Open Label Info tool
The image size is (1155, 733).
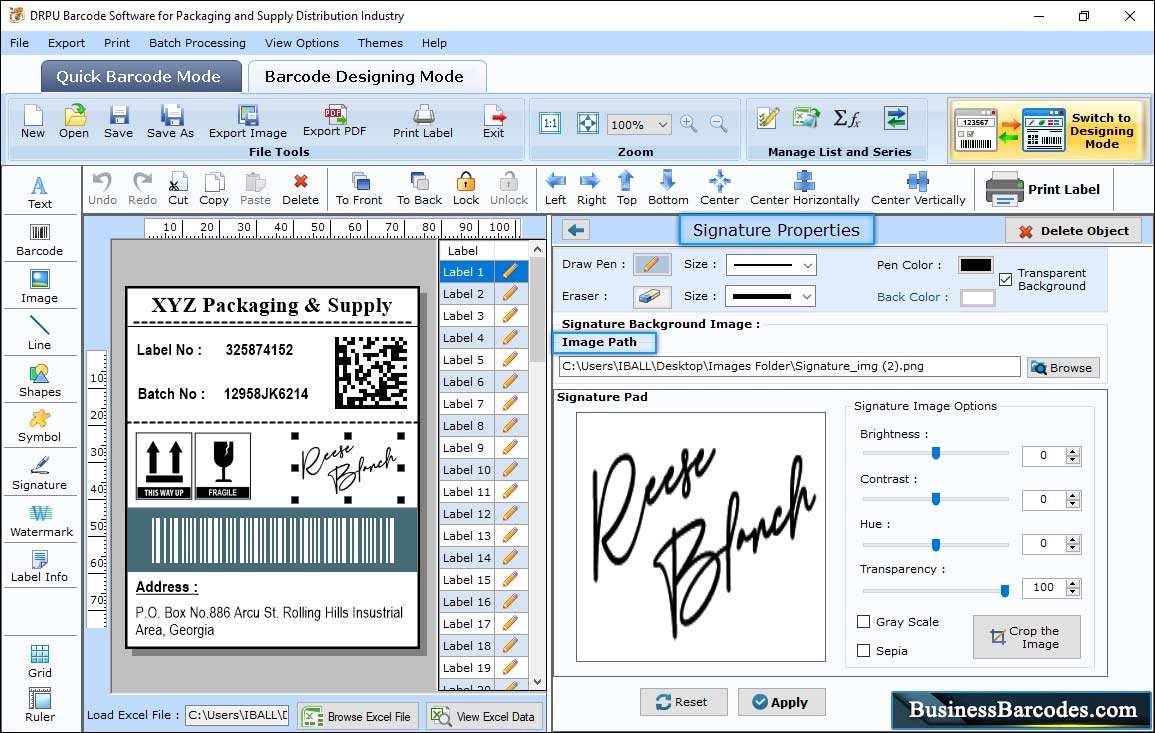(40, 567)
